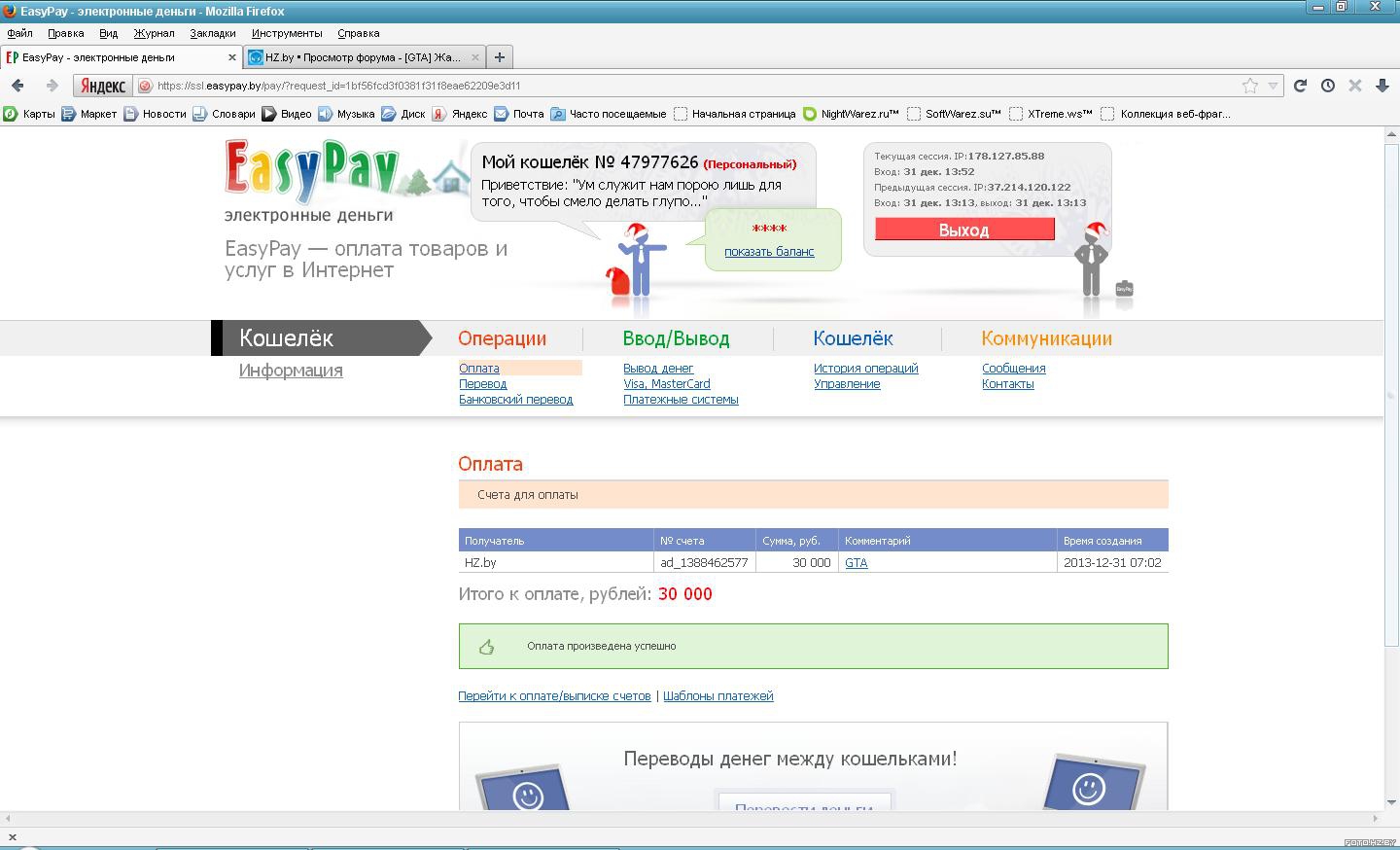1400x850 pixels.
Task: Open Начальная страница bookmark
Action: [x=735, y=114]
